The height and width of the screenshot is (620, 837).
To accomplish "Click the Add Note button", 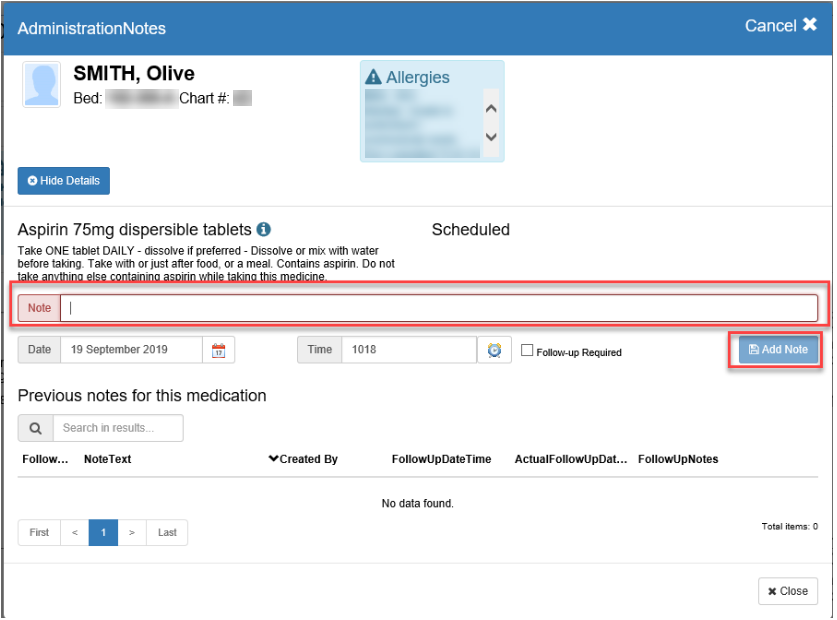I will [778, 350].
